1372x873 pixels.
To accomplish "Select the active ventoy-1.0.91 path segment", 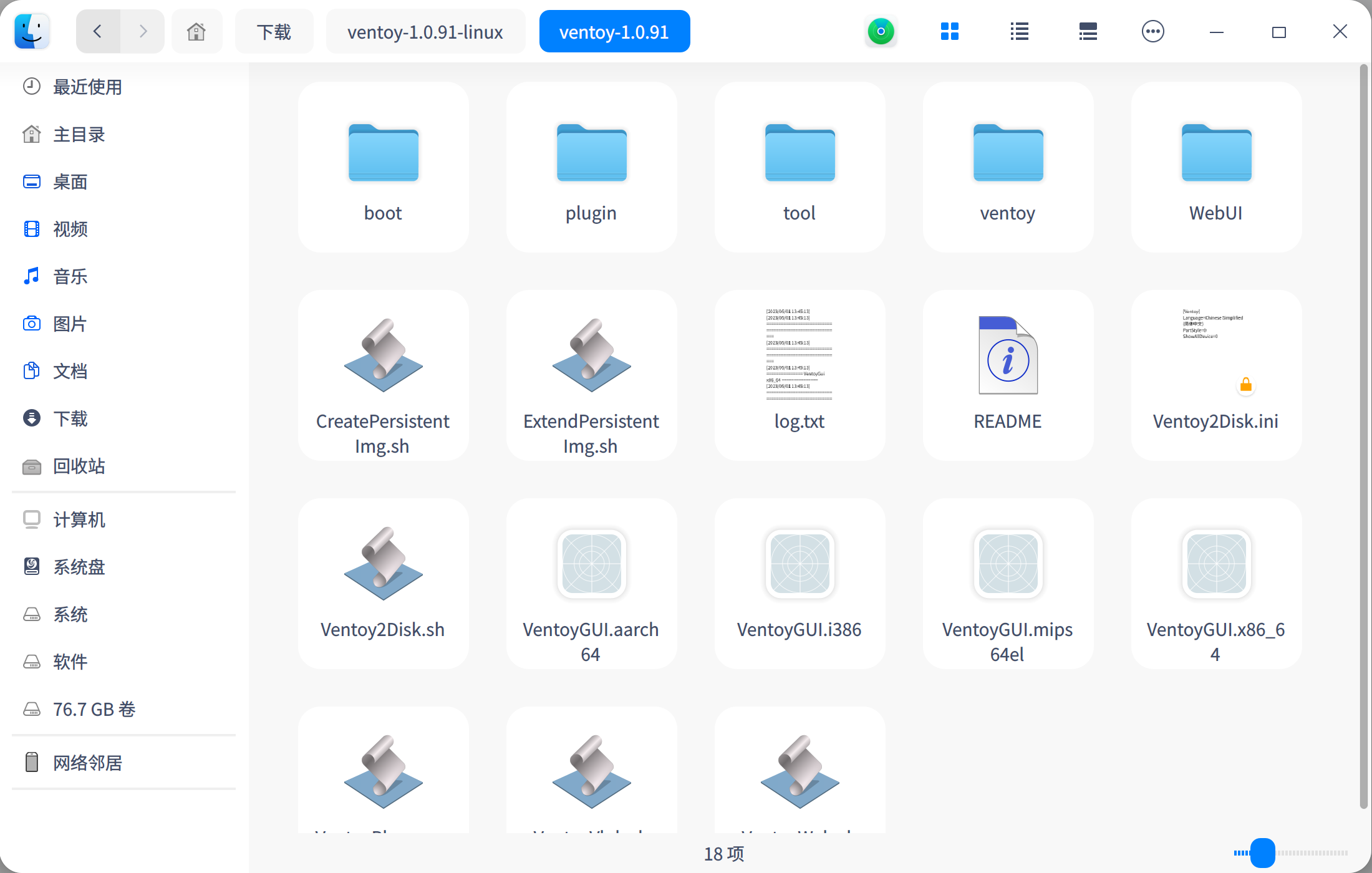I will pyautogui.click(x=614, y=32).
